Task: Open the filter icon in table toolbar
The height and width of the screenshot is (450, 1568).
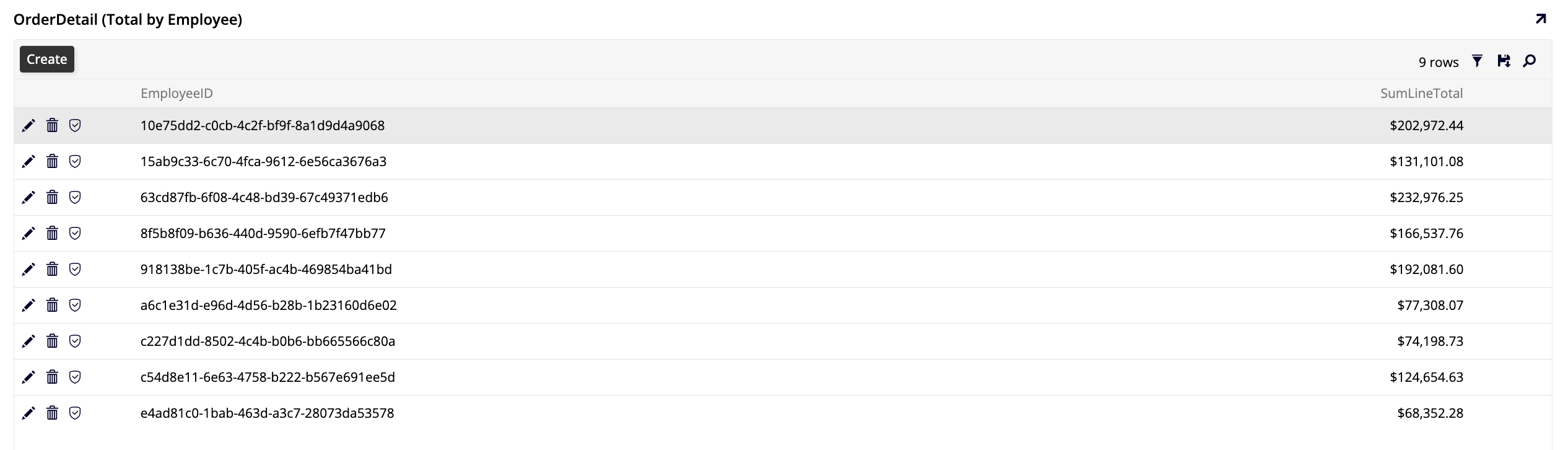Action: pos(1477,61)
